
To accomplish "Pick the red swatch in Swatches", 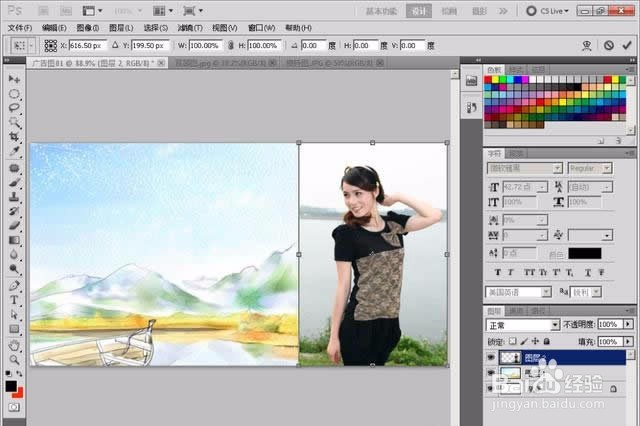I will pyautogui.click(x=488, y=80).
